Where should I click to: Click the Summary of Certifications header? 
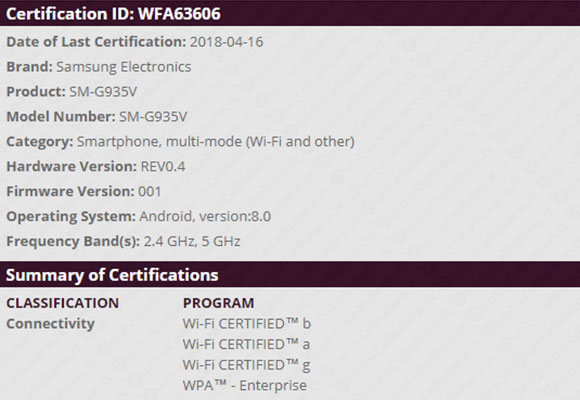coord(112,275)
